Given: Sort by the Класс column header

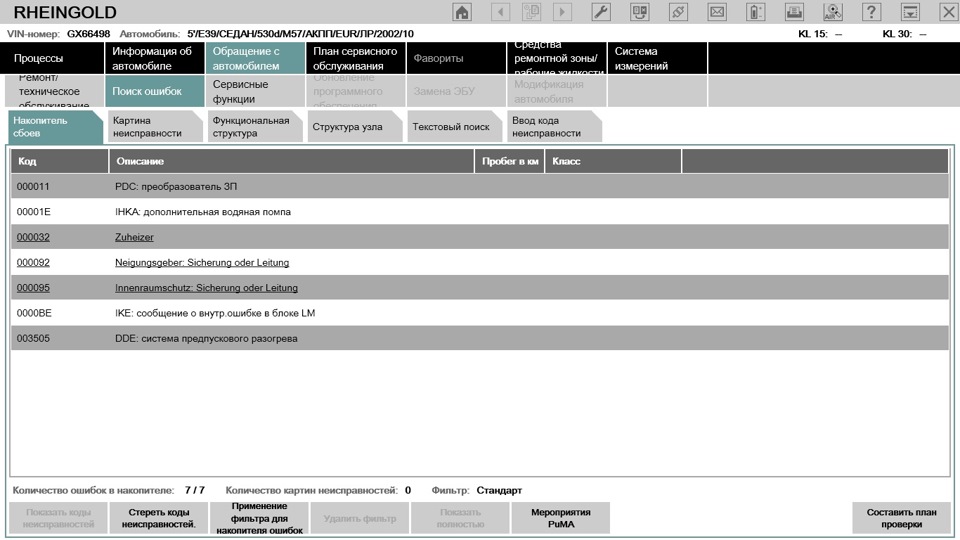Looking at the screenshot, I should (x=613, y=161).
